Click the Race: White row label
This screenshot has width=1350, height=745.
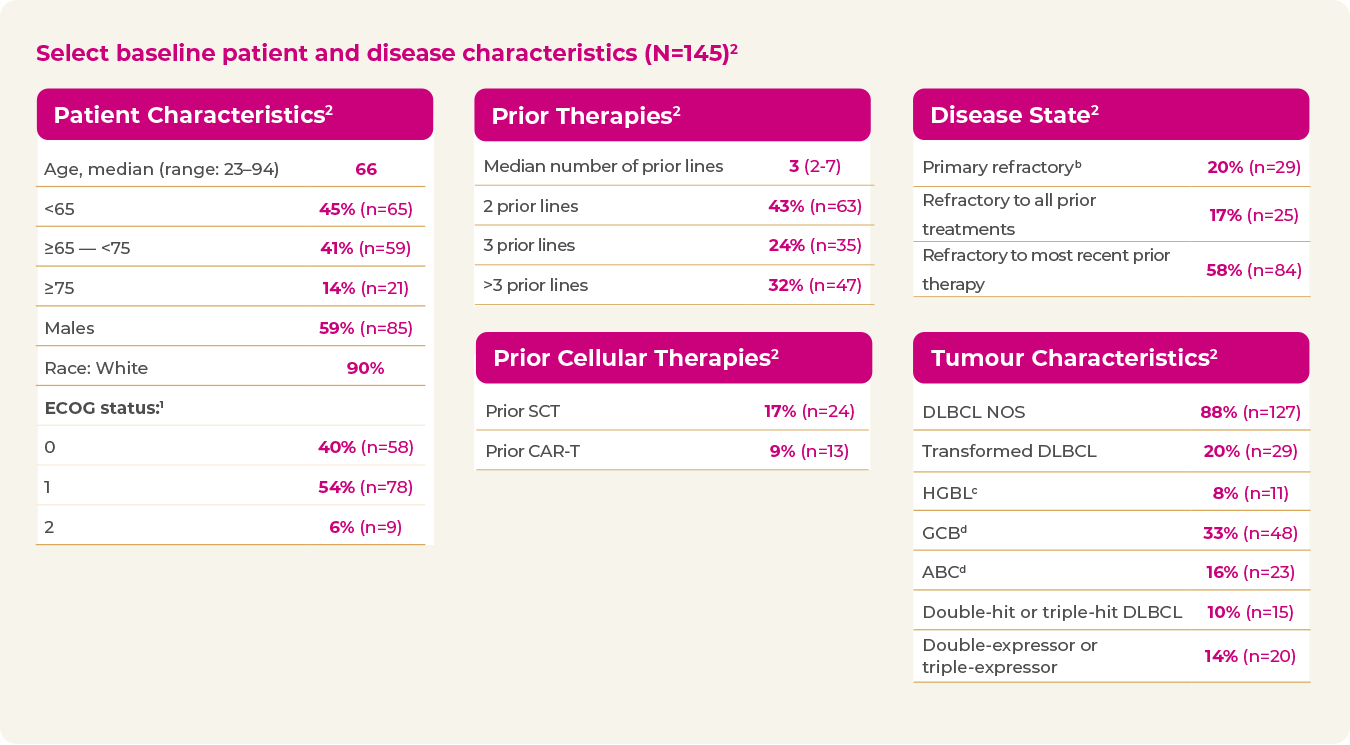click(x=96, y=368)
